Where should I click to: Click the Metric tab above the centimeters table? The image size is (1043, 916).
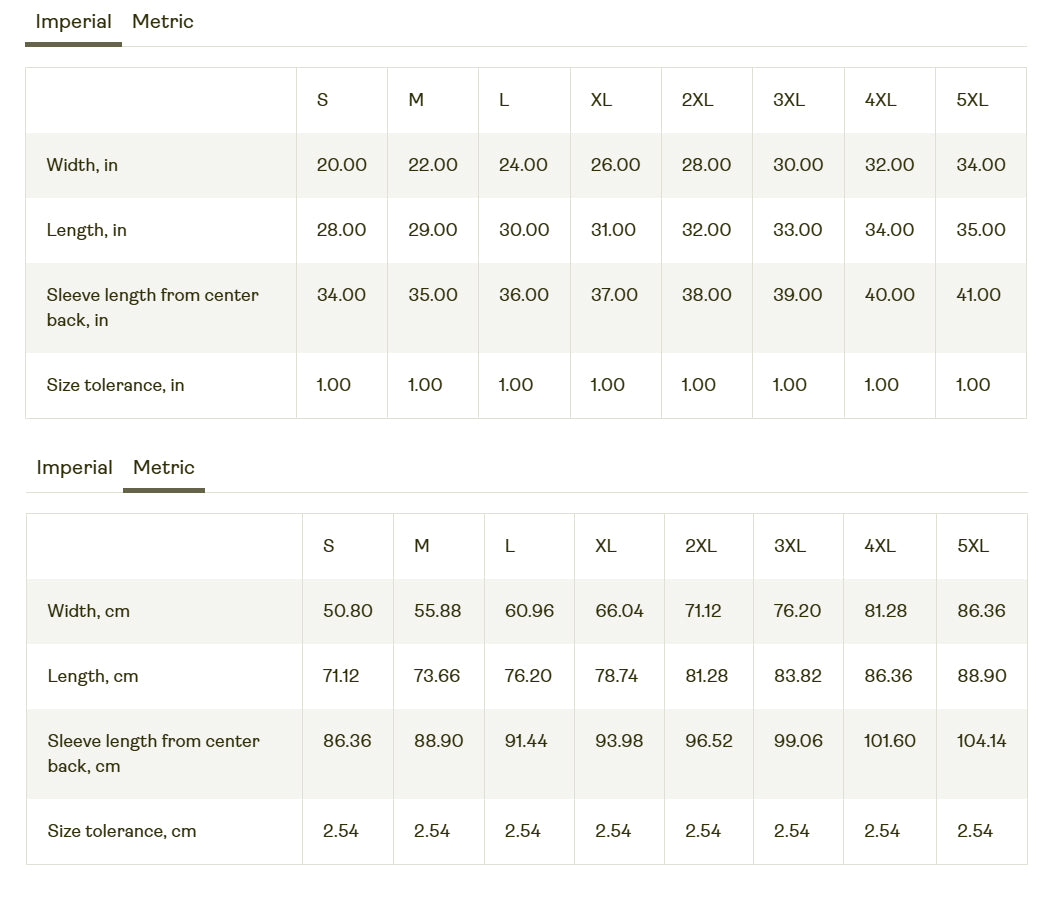pos(164,468)
